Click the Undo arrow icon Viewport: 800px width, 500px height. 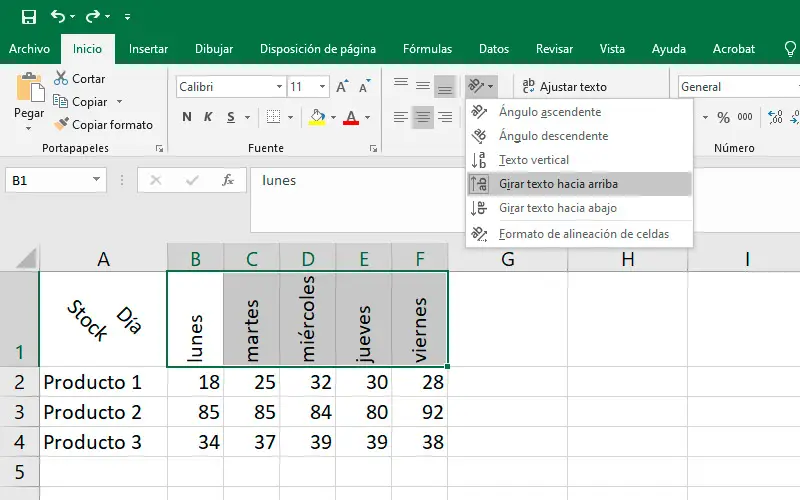pyautogui.click(x=57, y=17)
